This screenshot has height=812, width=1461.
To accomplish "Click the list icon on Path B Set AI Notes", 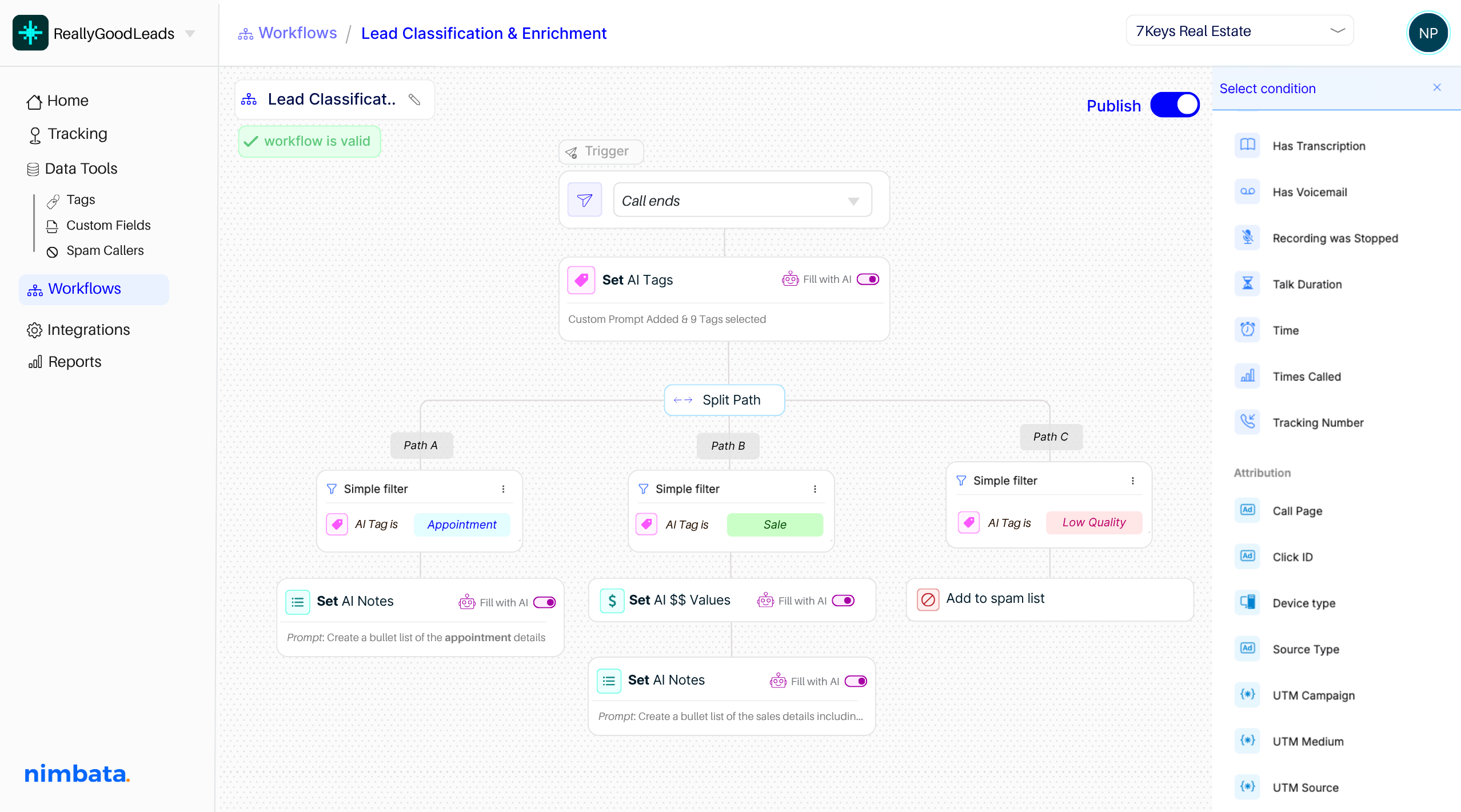I will tap(609, 681).
